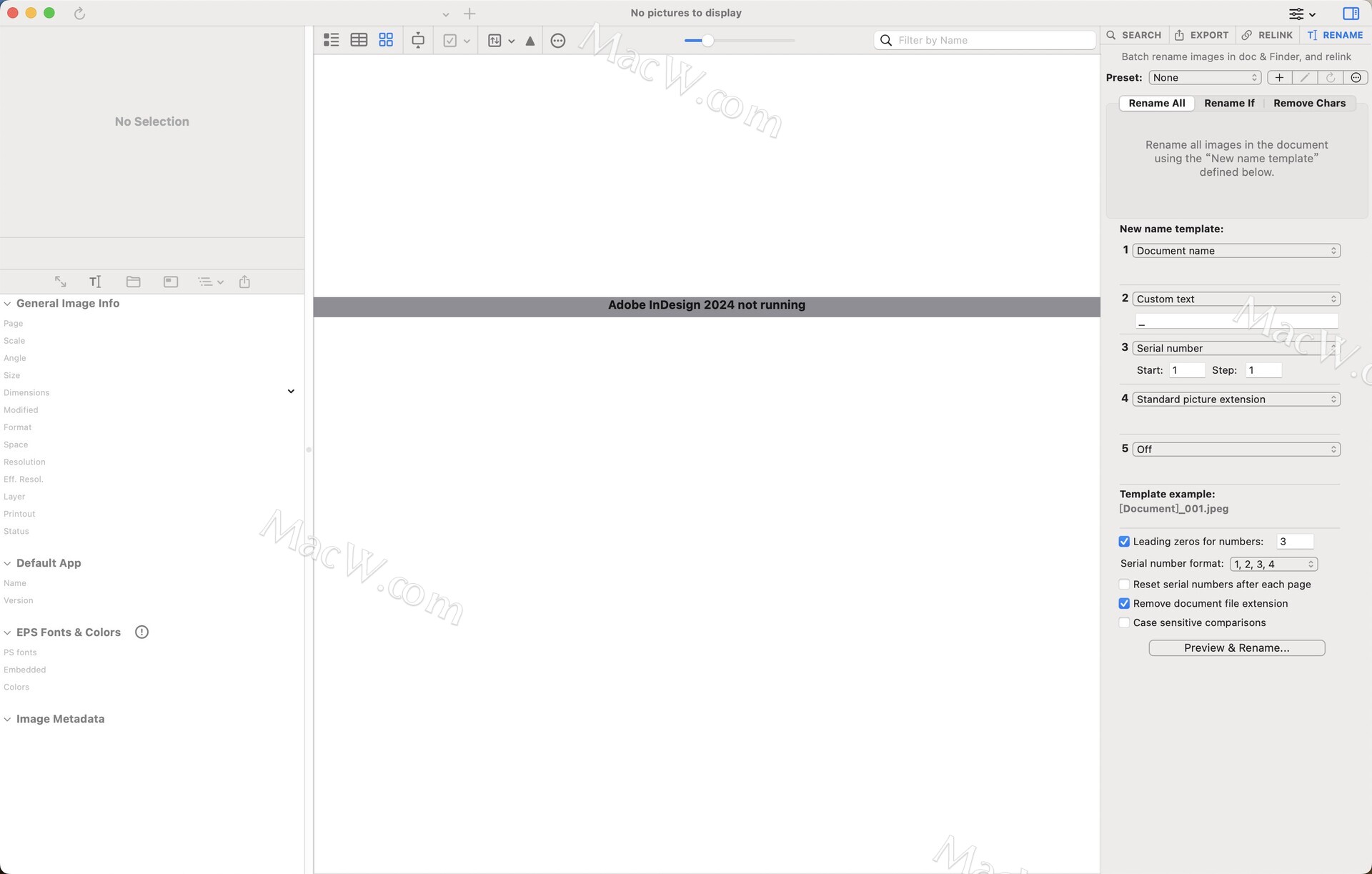
Task: Click the reload preset icon
Action: pos(1331,77)
